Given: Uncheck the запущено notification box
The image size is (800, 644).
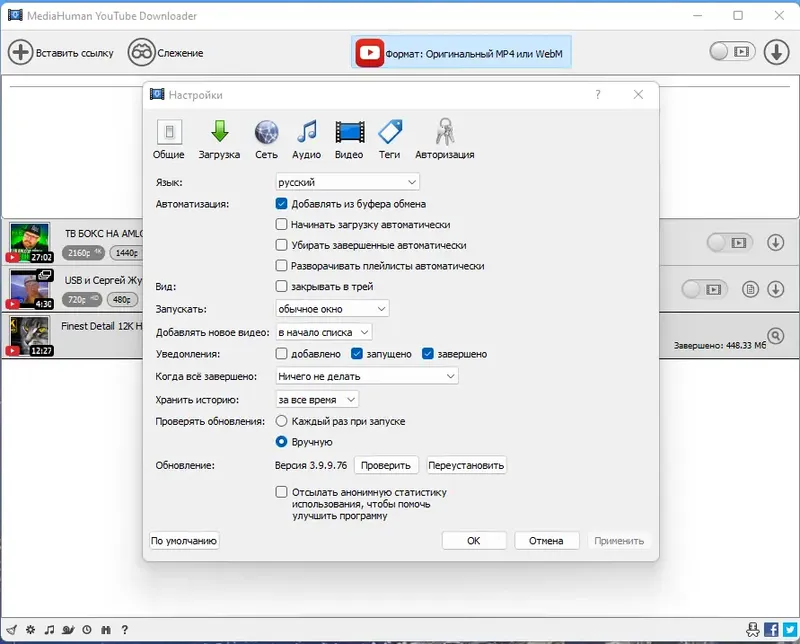Looking at the screenshot, I should 357,353.
